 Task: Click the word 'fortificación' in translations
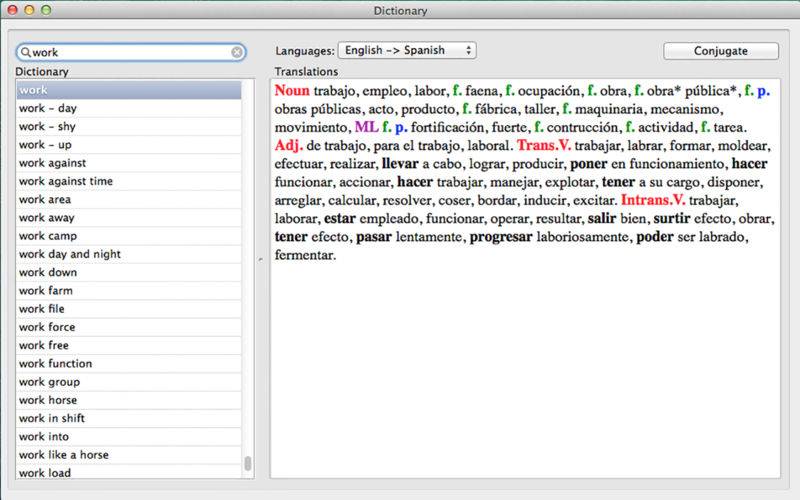coord(447,128)
